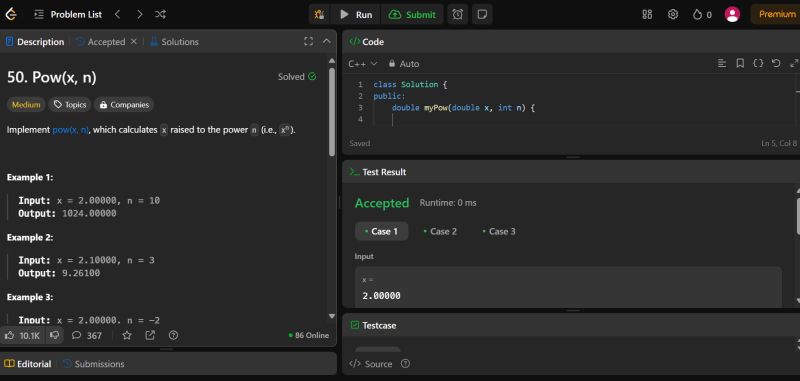Start the alarm clock timer icon
The width and height of the screenshot is (800, 381).
pyautogui.click(x=458, y=15)
